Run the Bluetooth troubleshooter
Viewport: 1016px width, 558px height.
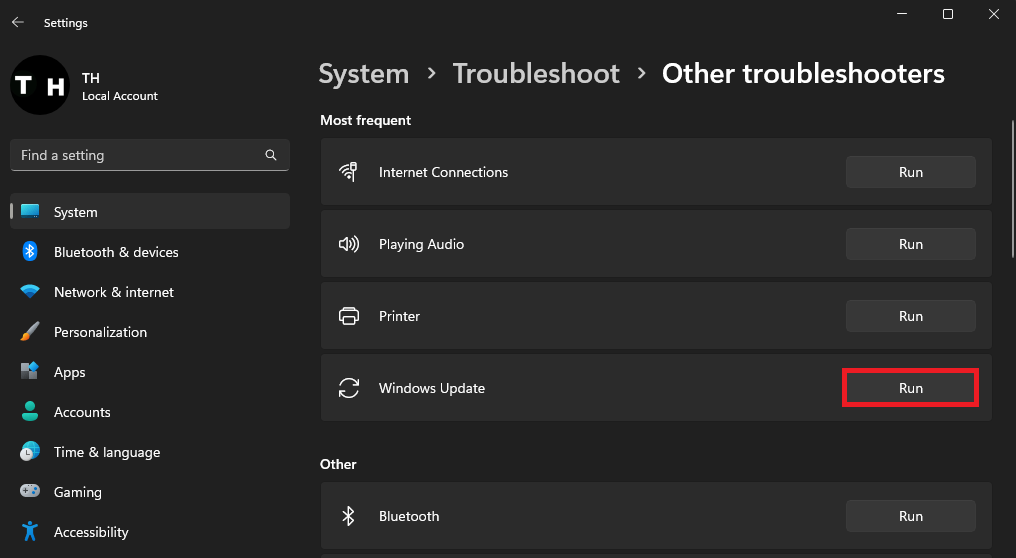[910, 516]
